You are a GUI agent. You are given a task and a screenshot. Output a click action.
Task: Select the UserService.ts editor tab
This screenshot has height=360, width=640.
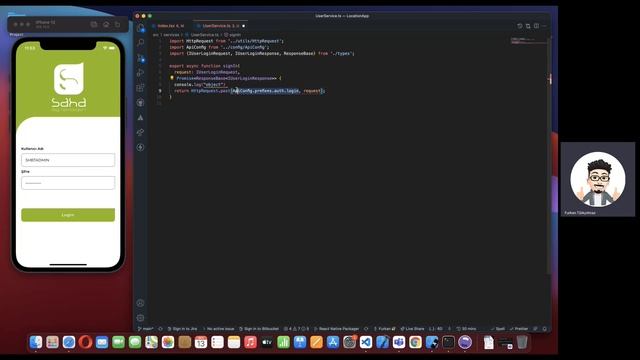[219, 26]
